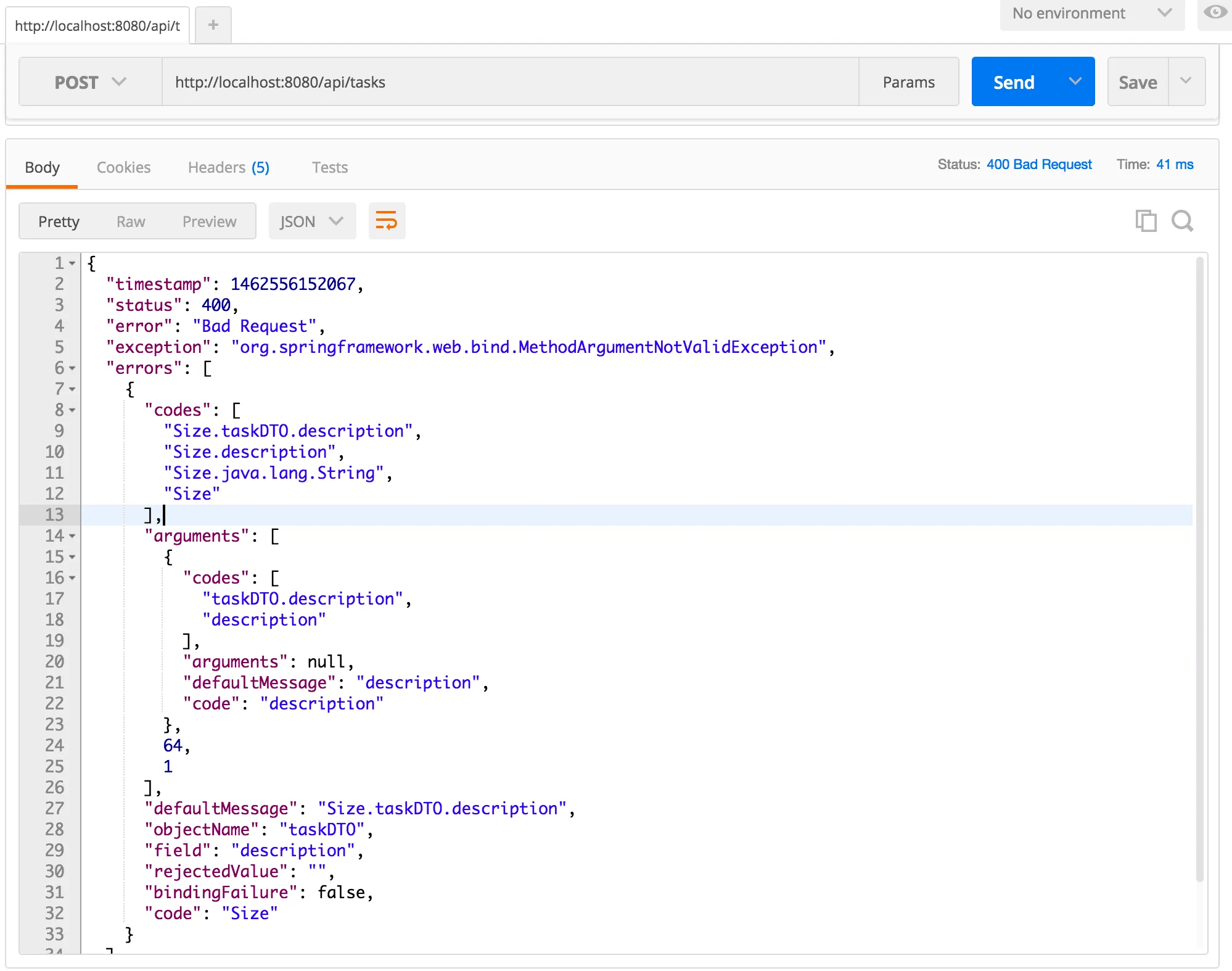Switch to the Preview response view
1232x971 pixels.
209,221
